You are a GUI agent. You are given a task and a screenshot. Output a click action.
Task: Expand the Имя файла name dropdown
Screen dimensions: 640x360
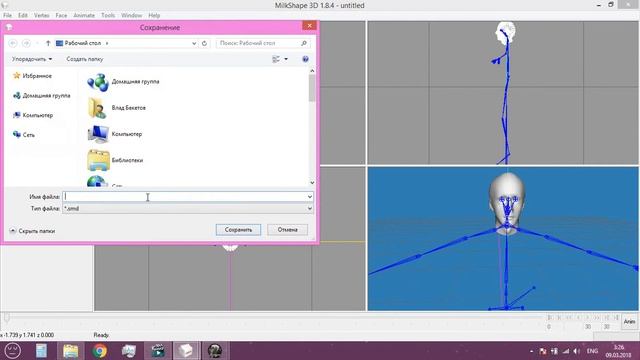point(310,197)
